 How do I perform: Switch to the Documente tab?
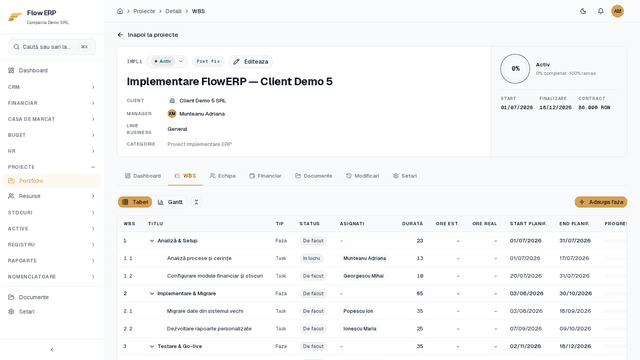tap(313, 176)
